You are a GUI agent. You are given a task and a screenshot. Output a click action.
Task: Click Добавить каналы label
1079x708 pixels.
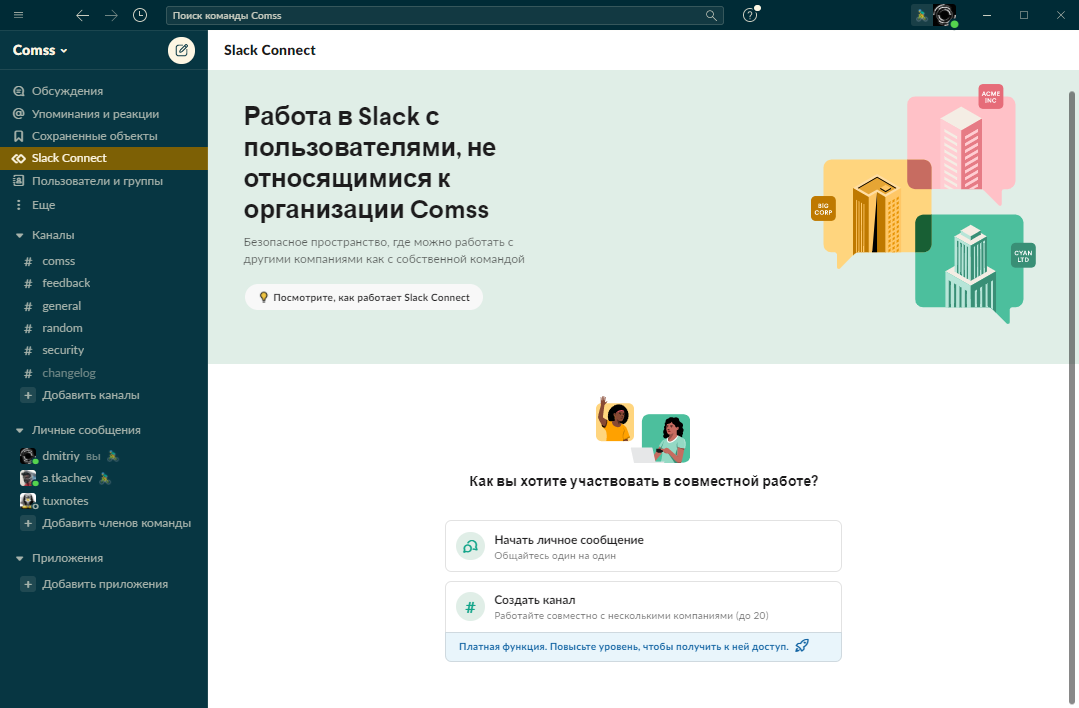91,395
